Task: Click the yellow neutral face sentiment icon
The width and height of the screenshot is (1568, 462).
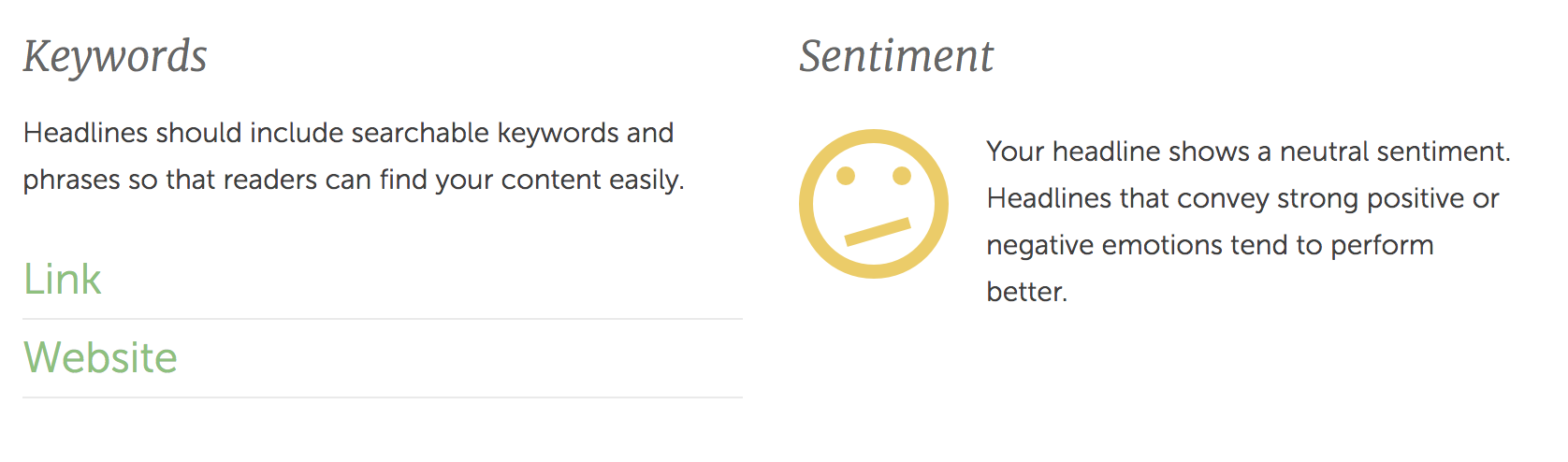Action: coord(874,204)
